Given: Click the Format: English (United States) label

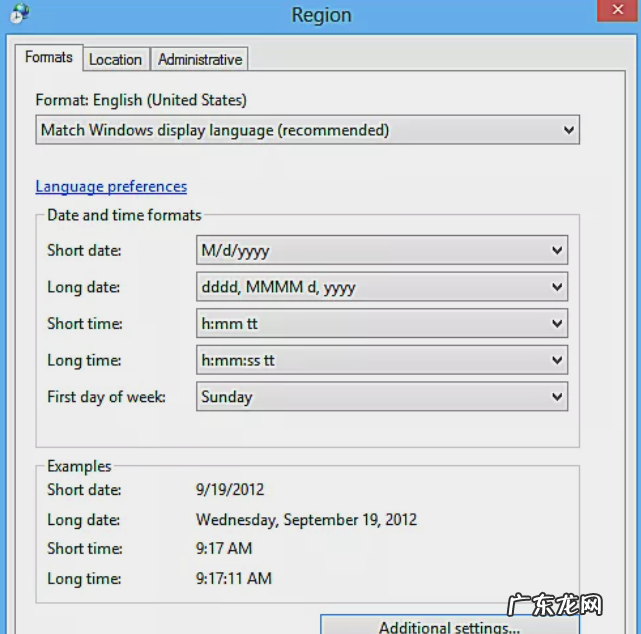Looking at the screenshot, I should point(141,100).
